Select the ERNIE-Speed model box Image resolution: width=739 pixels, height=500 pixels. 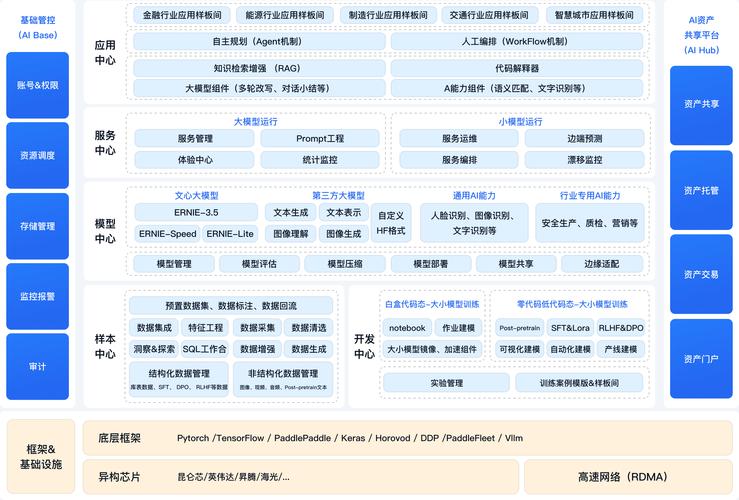(x=166, y=234)
